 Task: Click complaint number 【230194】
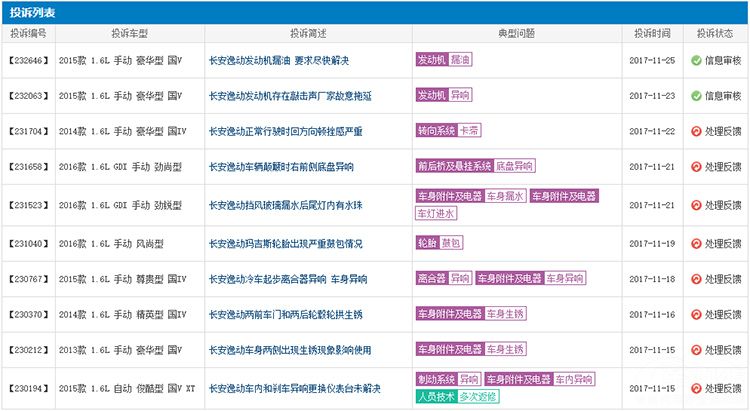pyautogui.click(x=29, y=389)
